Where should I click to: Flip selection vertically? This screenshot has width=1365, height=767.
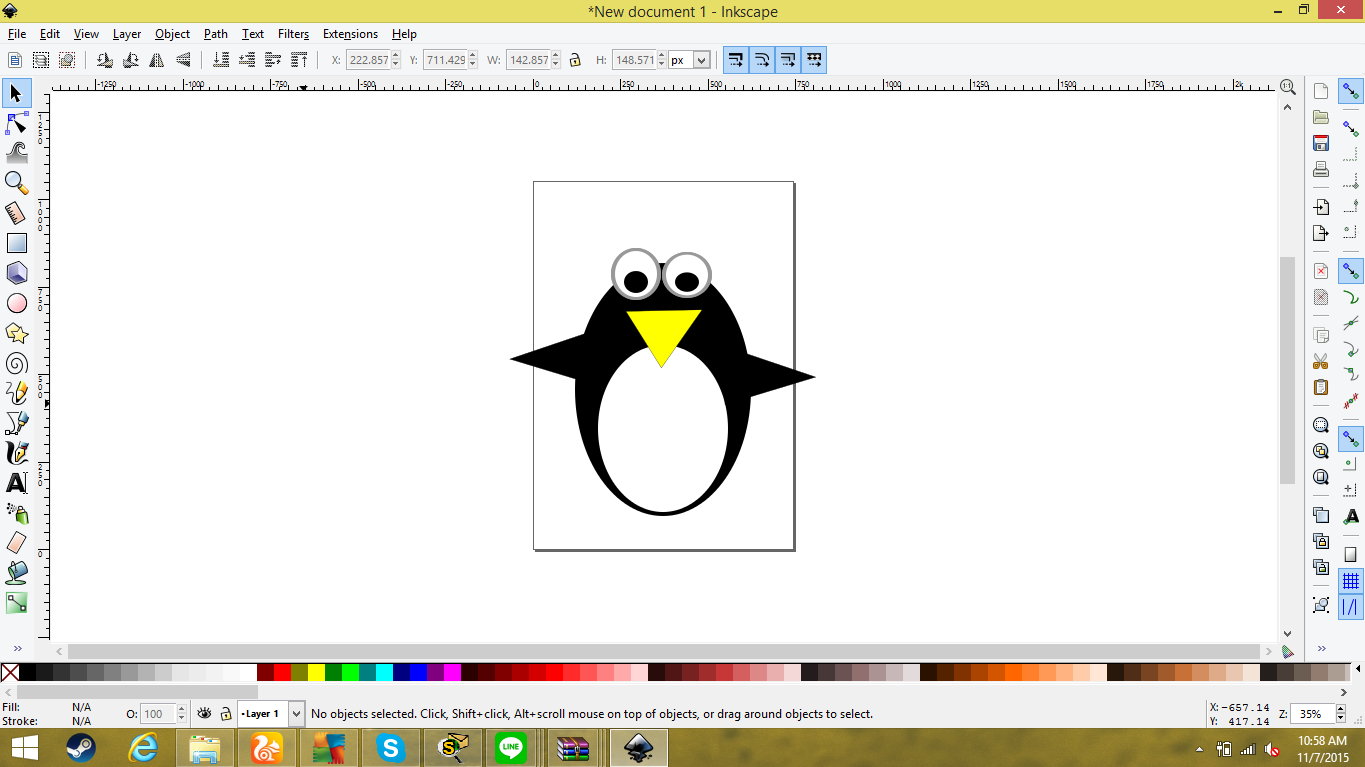point(182,60)
